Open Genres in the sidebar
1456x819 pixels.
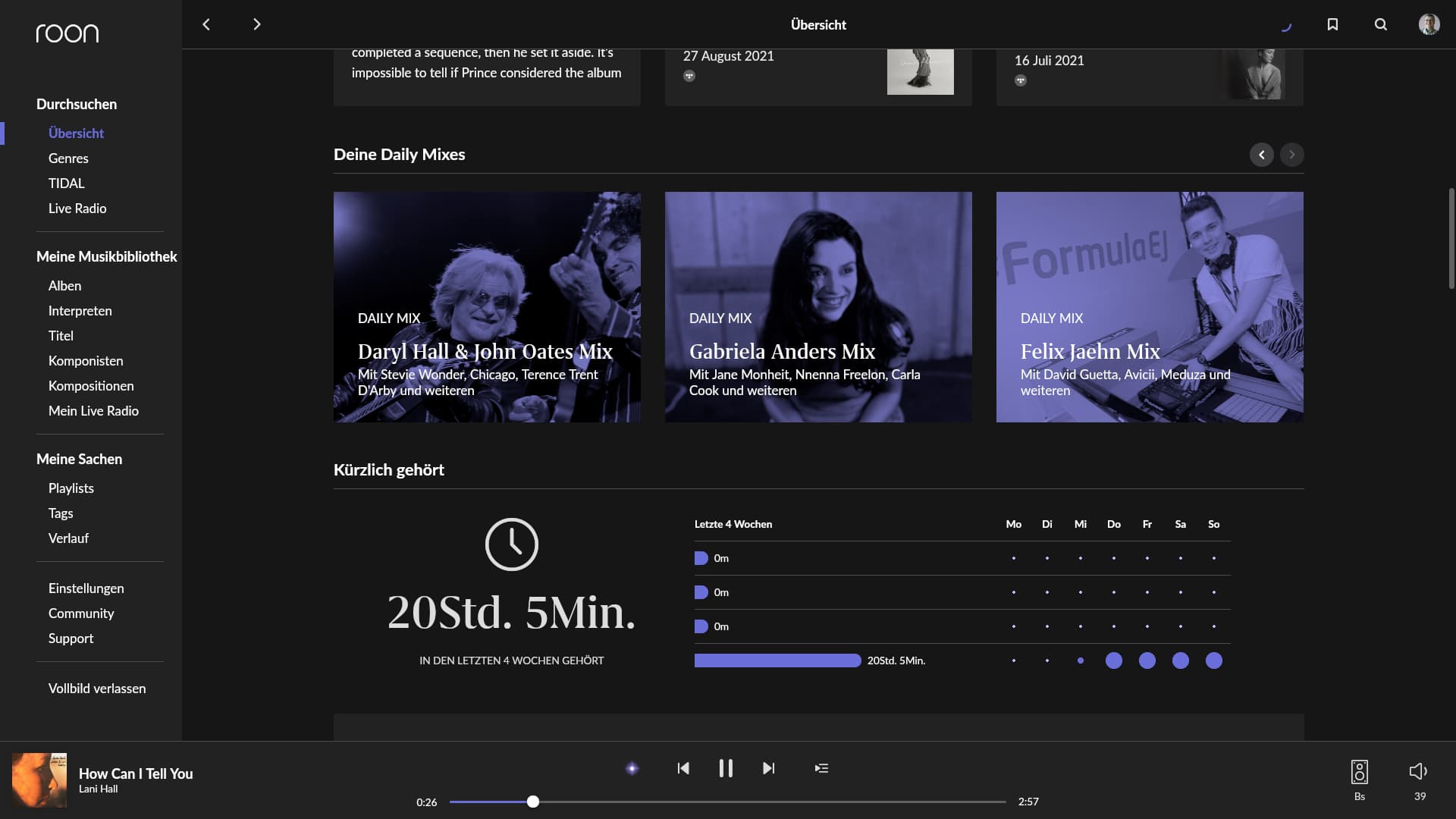tap(68, 158)
